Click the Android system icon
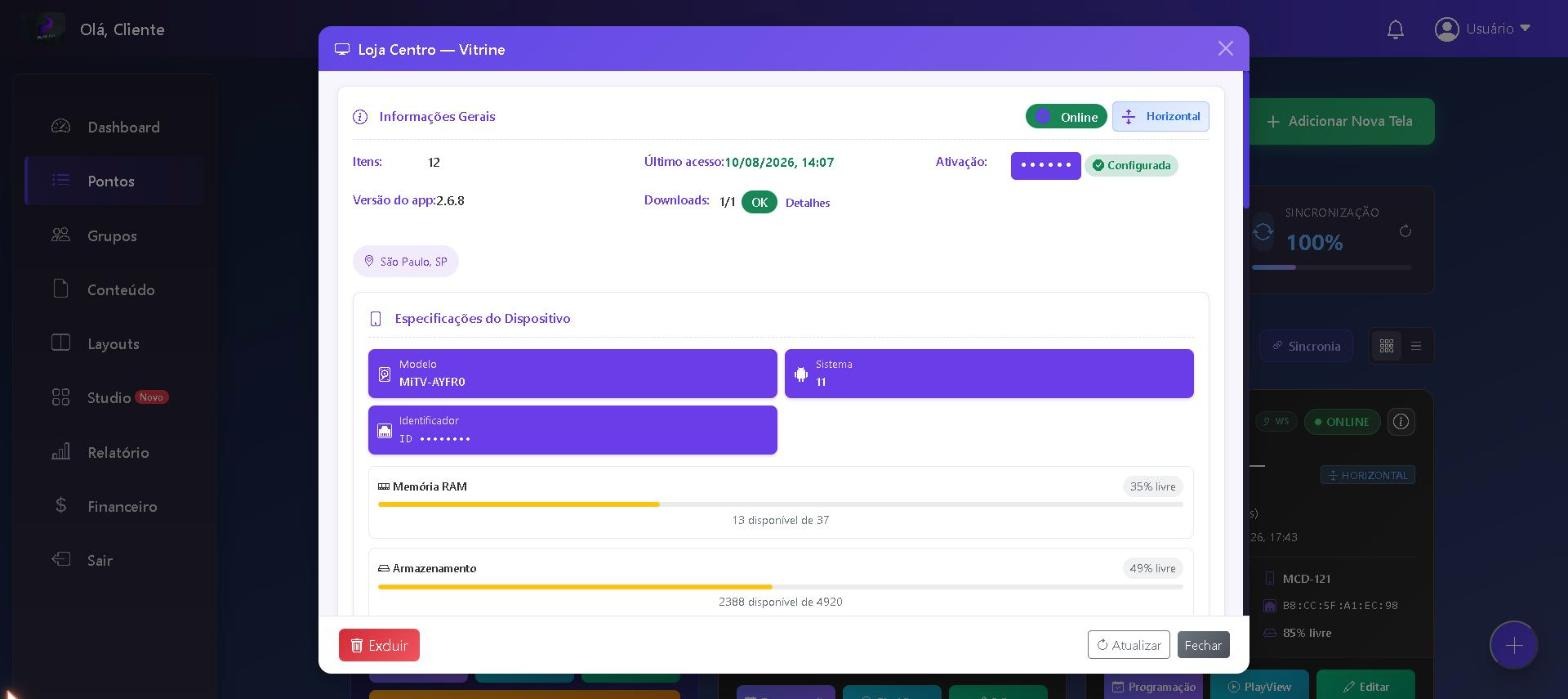The width and height of the screenshot is (1568, 699). pos(801,374)
